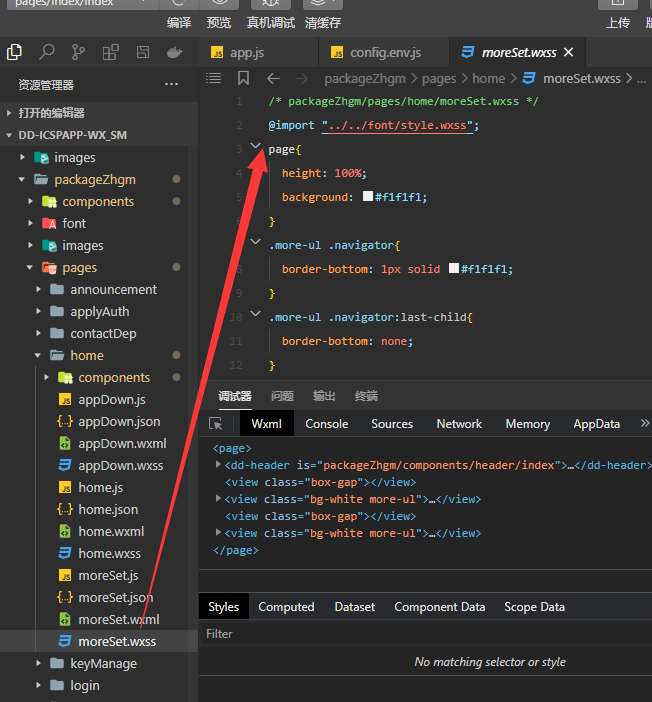Switch to the Computed styles tab

point(286,607)
